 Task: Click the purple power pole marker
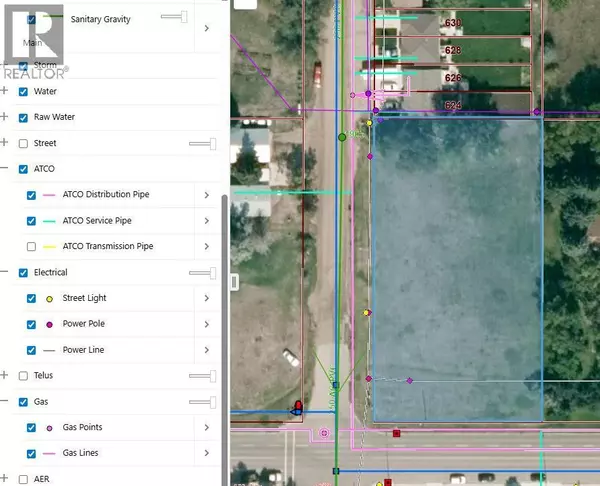(370, 156)
